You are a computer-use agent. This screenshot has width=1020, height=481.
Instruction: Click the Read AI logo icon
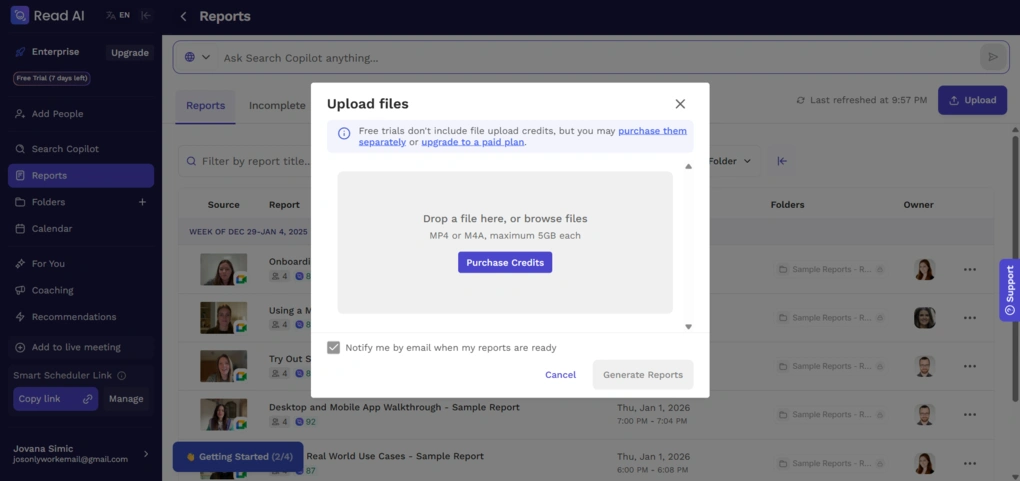[20, 16]
